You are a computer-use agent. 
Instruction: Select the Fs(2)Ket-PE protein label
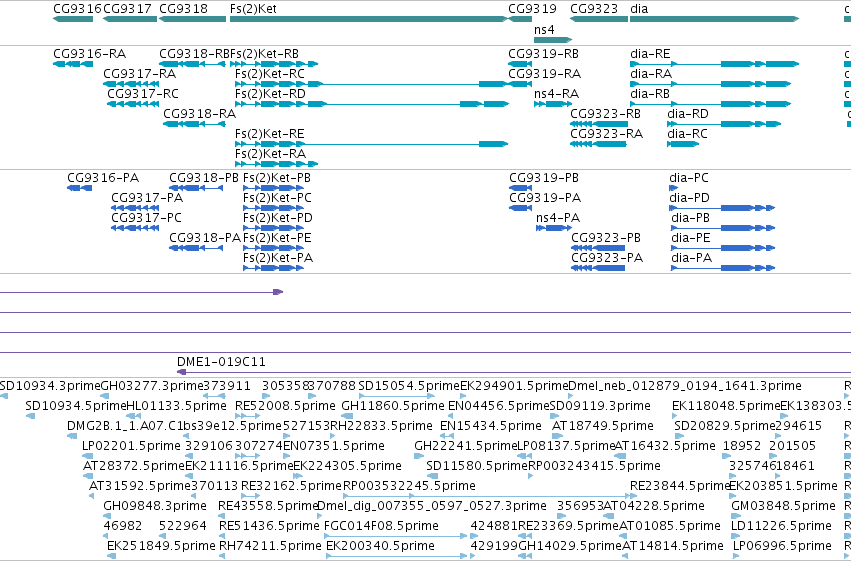click(x=277, y=238)
